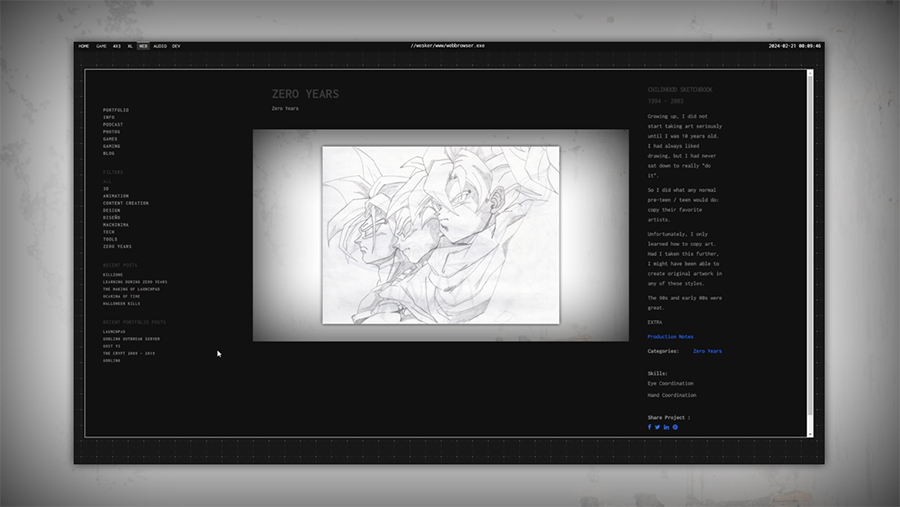Open THE CRYPT 2009 - 2019 post

[129, 354]
